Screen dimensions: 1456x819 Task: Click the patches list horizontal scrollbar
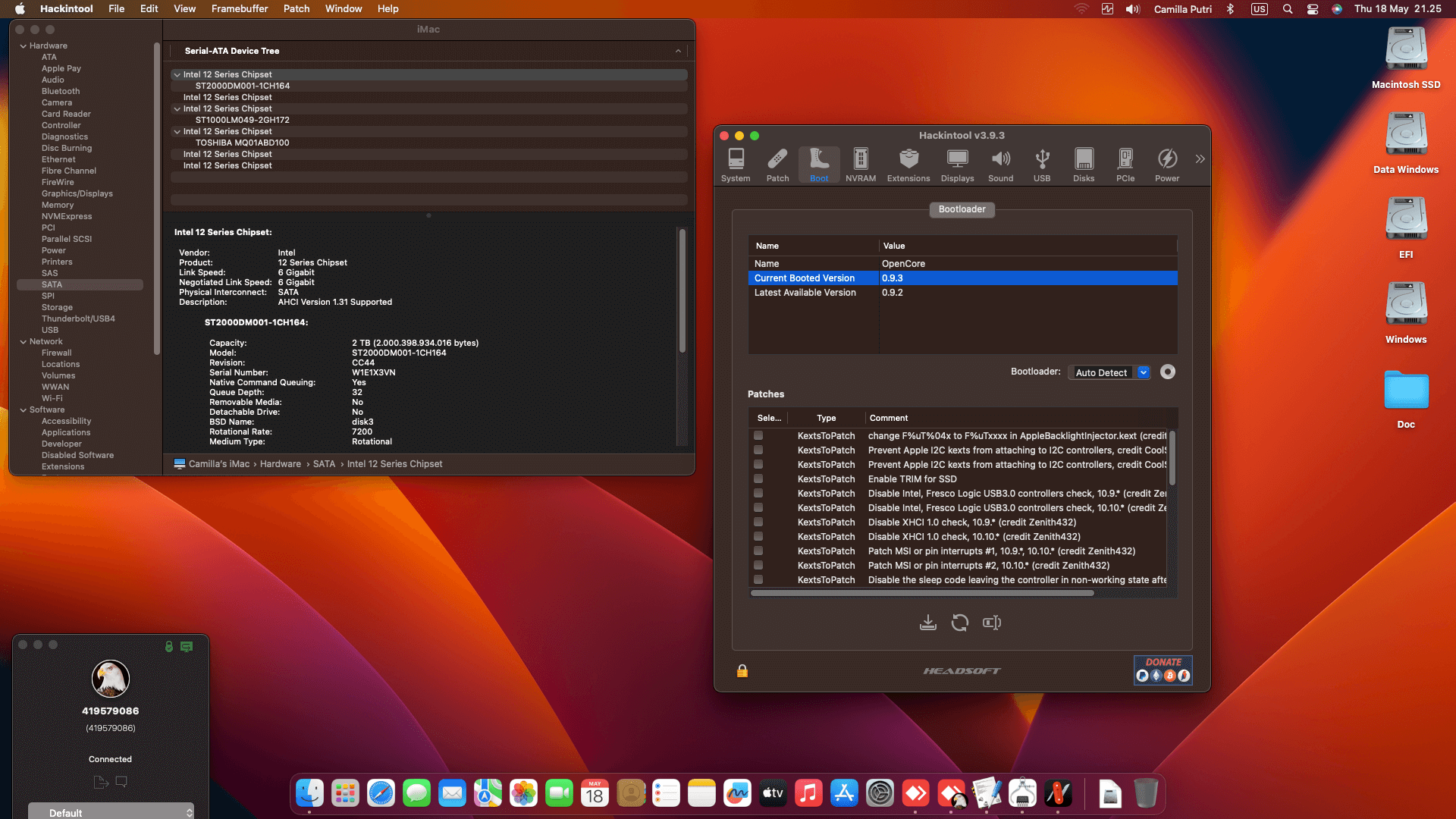point(922,593)
